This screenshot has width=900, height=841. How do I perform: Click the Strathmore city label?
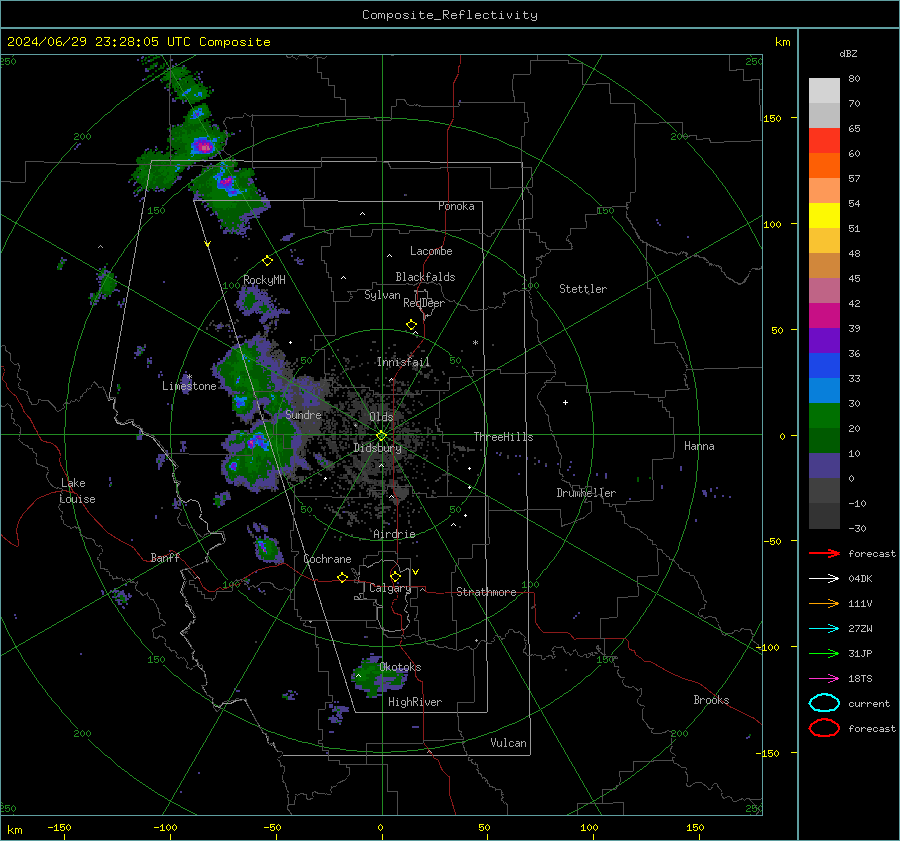486,592
